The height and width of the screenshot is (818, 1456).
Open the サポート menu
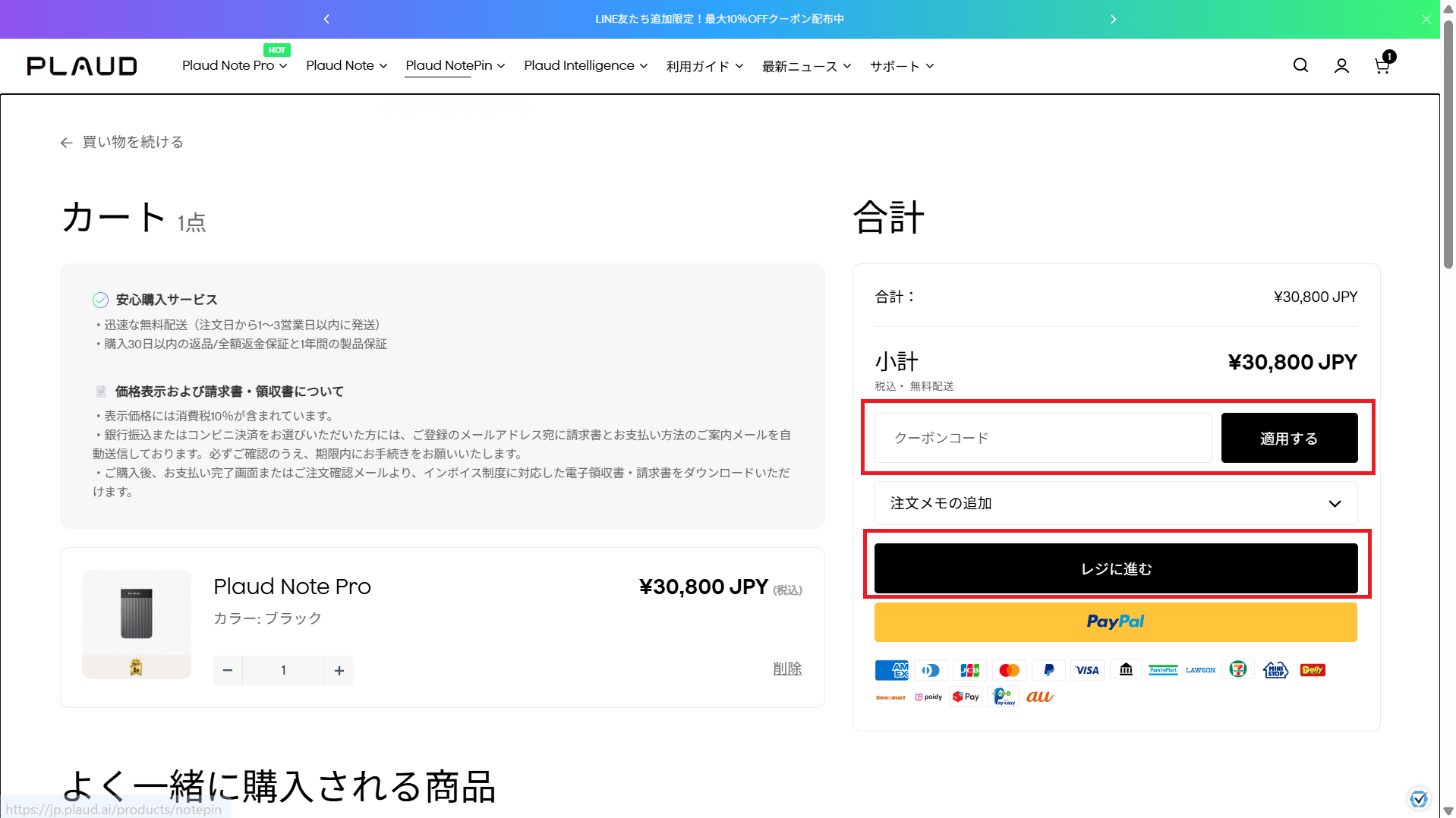point(901,67)
